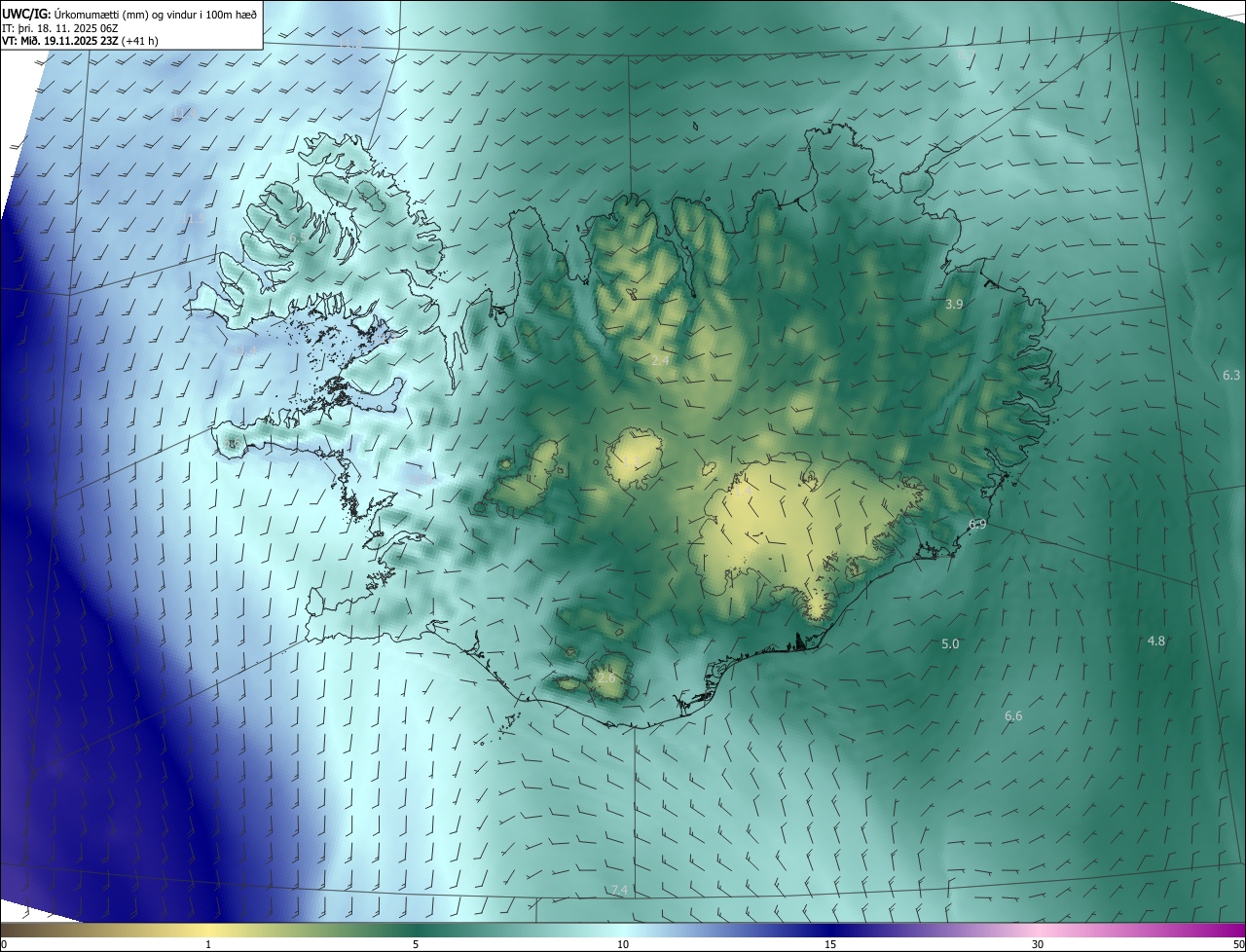Click the 4.8 value label
Screen dimensions: 1246x952
click(1156, 641)
